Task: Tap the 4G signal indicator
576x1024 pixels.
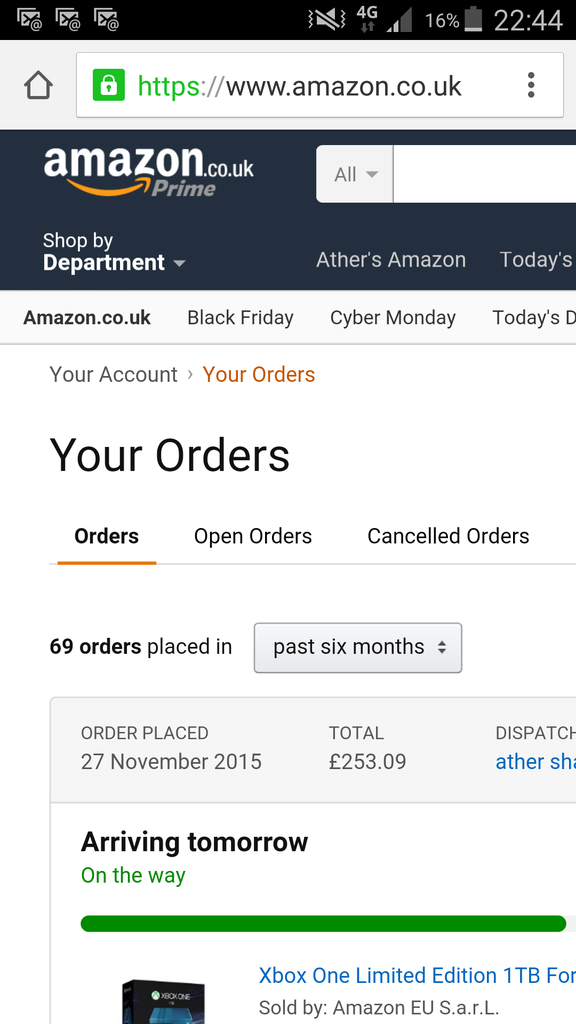Action: pos(368,20)
